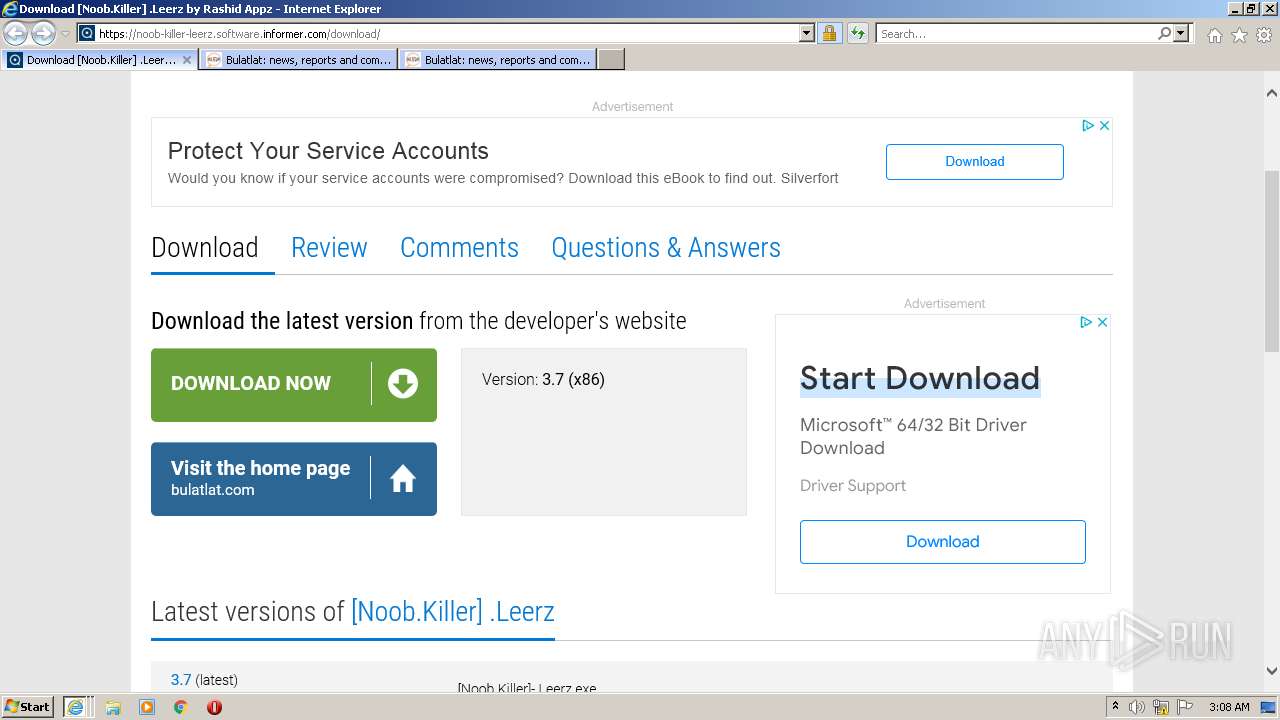This screenshot has width=1280, height=720.
Task: Click the browser Forward arrow button
Action: (43, 33)
